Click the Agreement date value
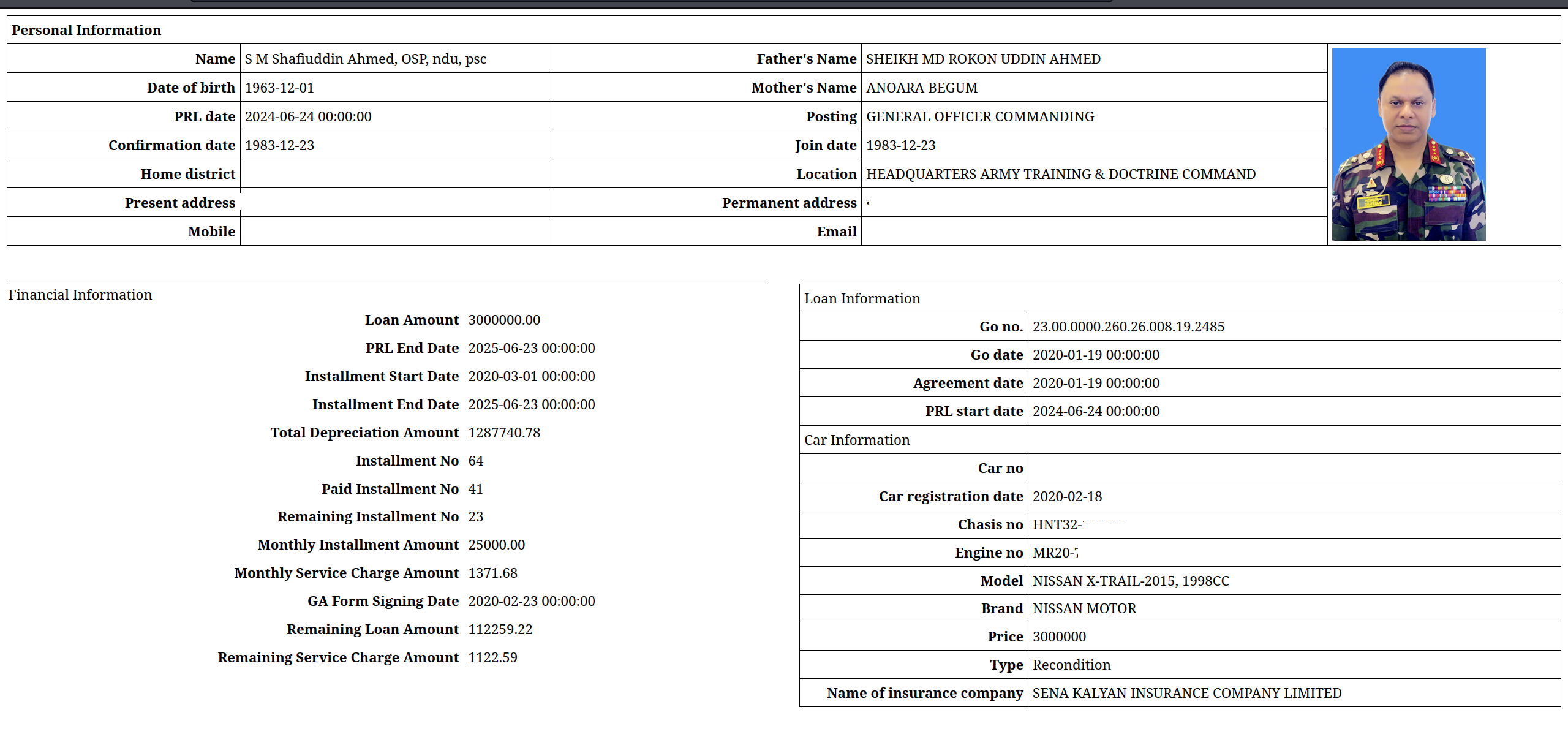The width and height of the screenshot is (1568, 745). [1096, 383]
